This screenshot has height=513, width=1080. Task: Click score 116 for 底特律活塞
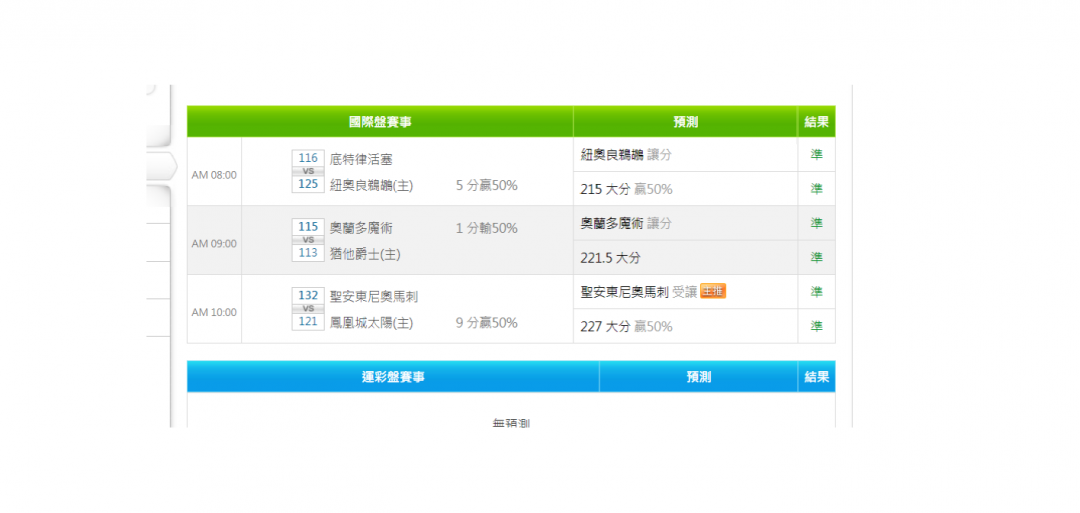click(308, 158)
